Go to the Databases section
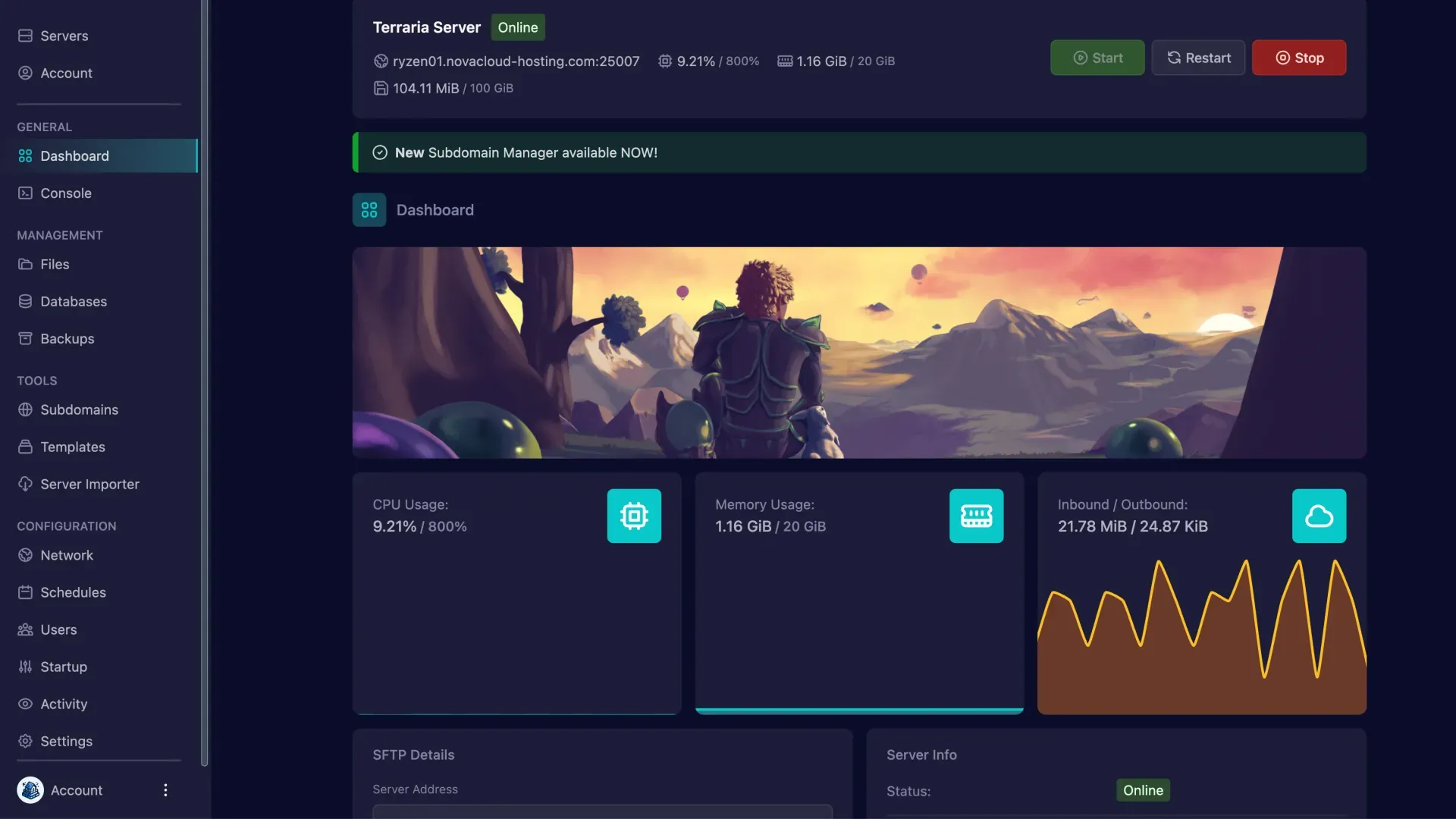Image resolution: width=1456 pixels, height=819 pixels. point(99,301)
